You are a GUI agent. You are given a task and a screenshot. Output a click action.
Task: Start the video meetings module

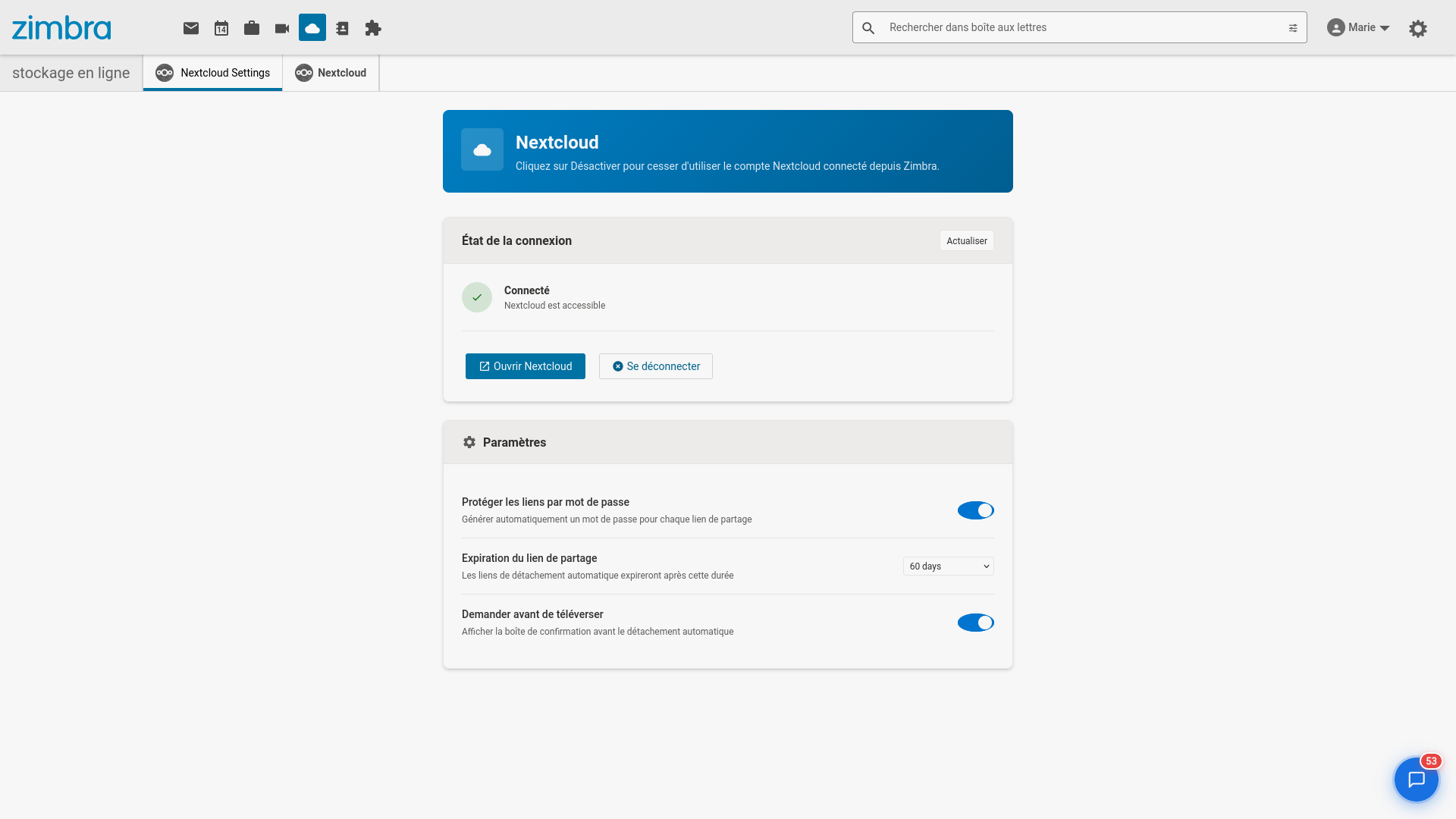point(281,27)
